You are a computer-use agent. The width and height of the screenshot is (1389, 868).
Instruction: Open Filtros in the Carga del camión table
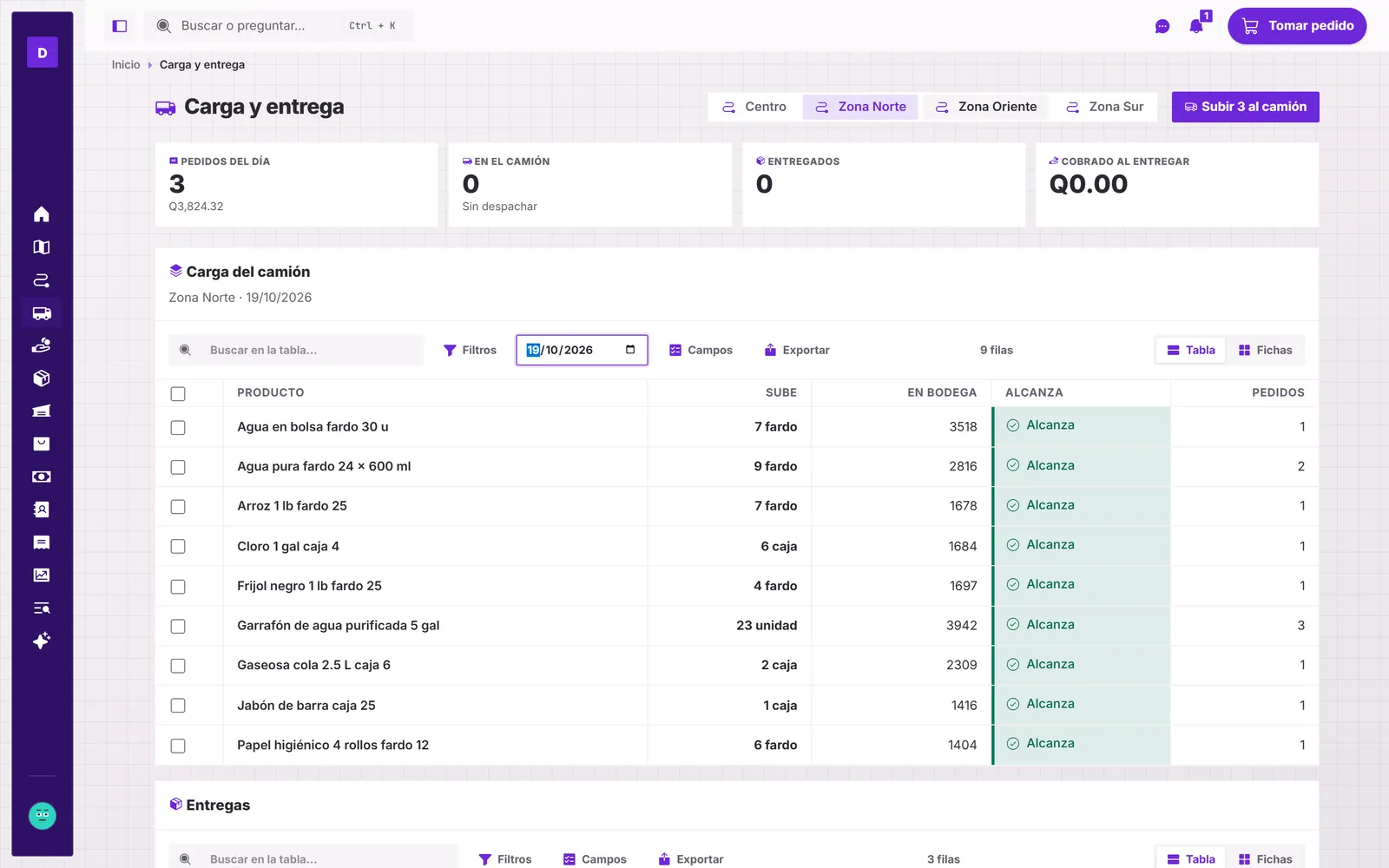470,350
